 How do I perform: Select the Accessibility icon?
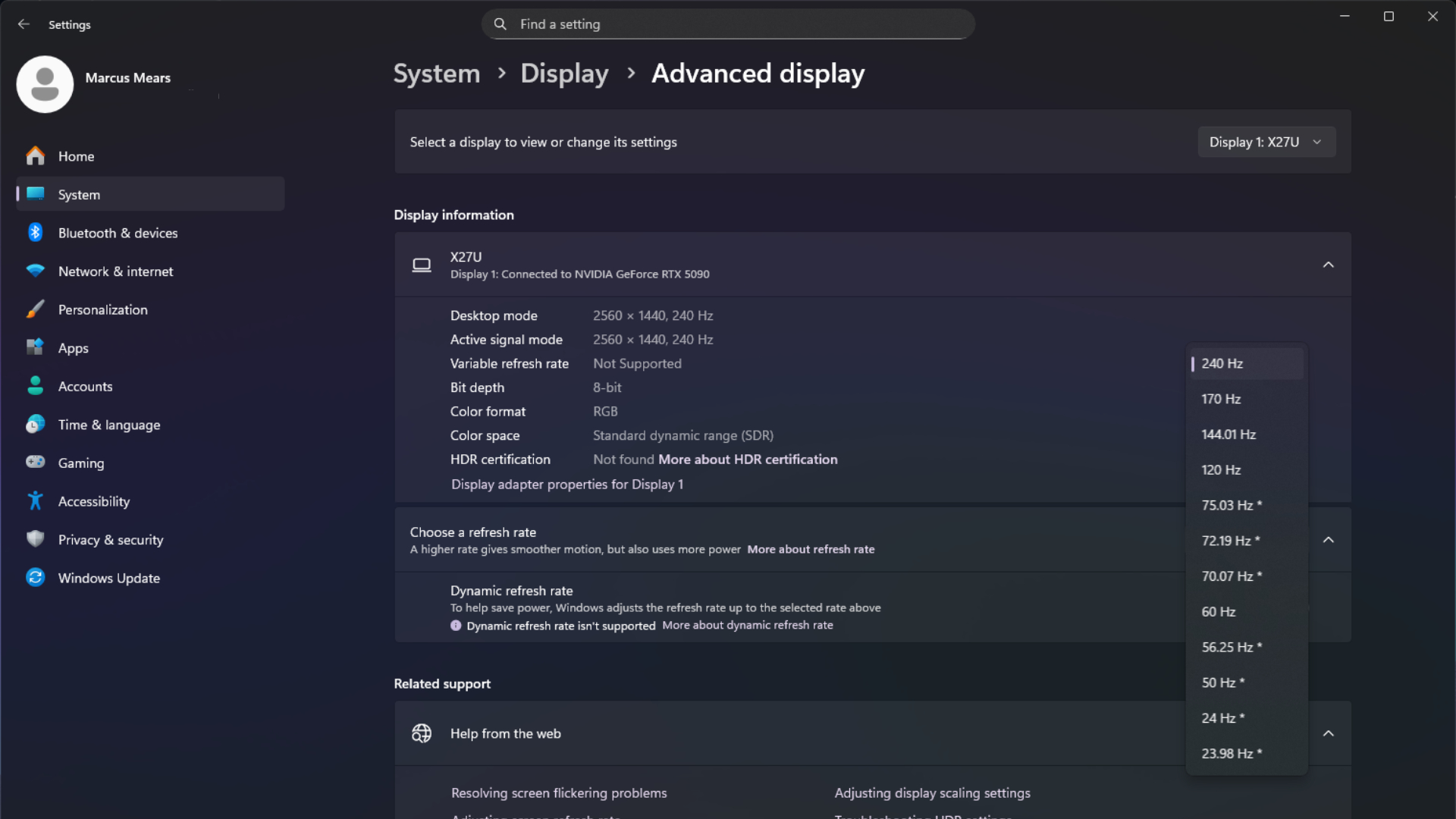tap(35, 500)
